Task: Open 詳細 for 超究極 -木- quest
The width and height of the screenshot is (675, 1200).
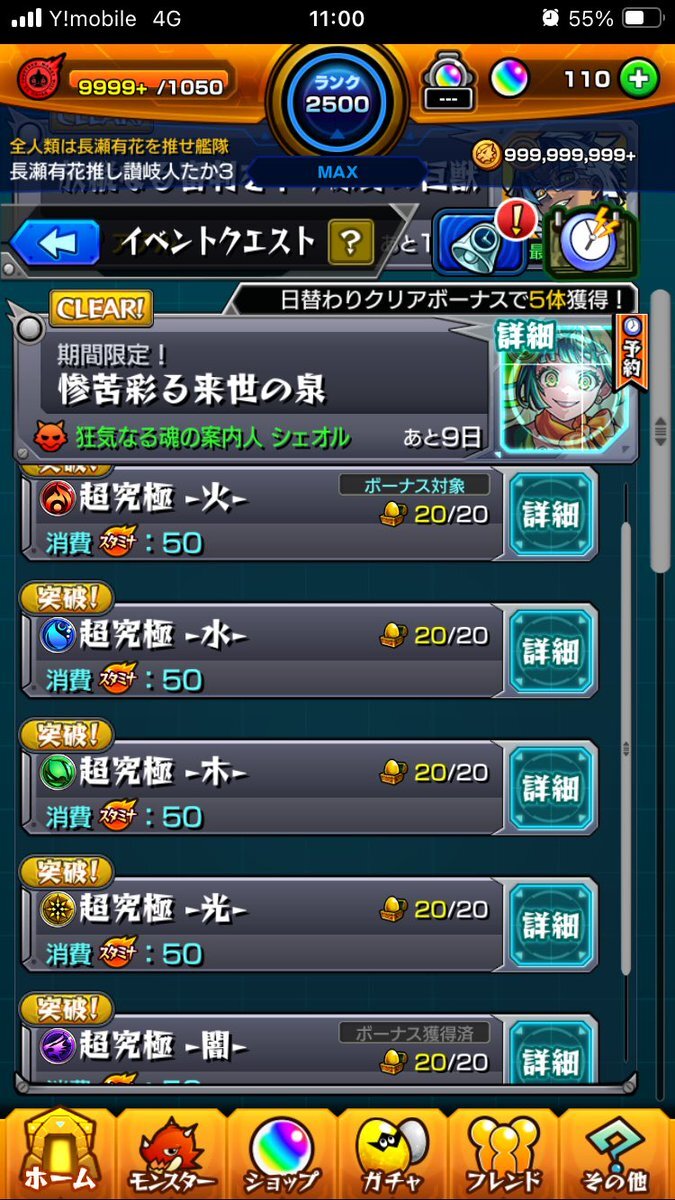Action: click(552, 787)
